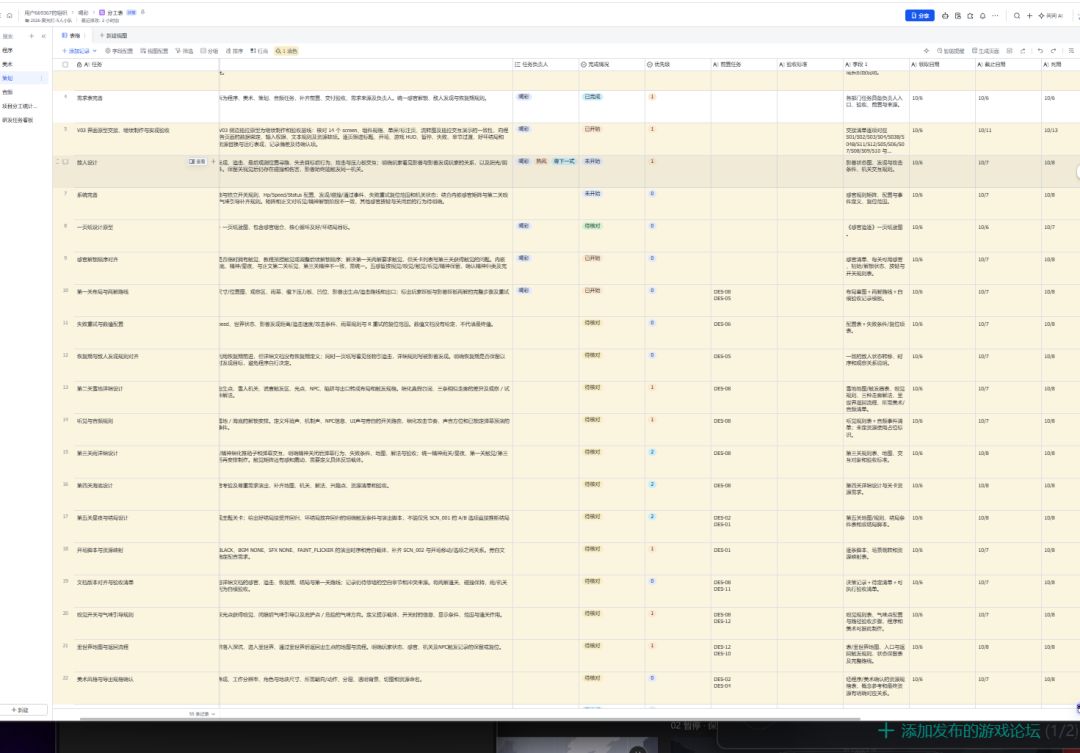The height and width of the screenshot is (753, 1080).
Task: Open the more options ellipsis in header
Action: [995, 15]
